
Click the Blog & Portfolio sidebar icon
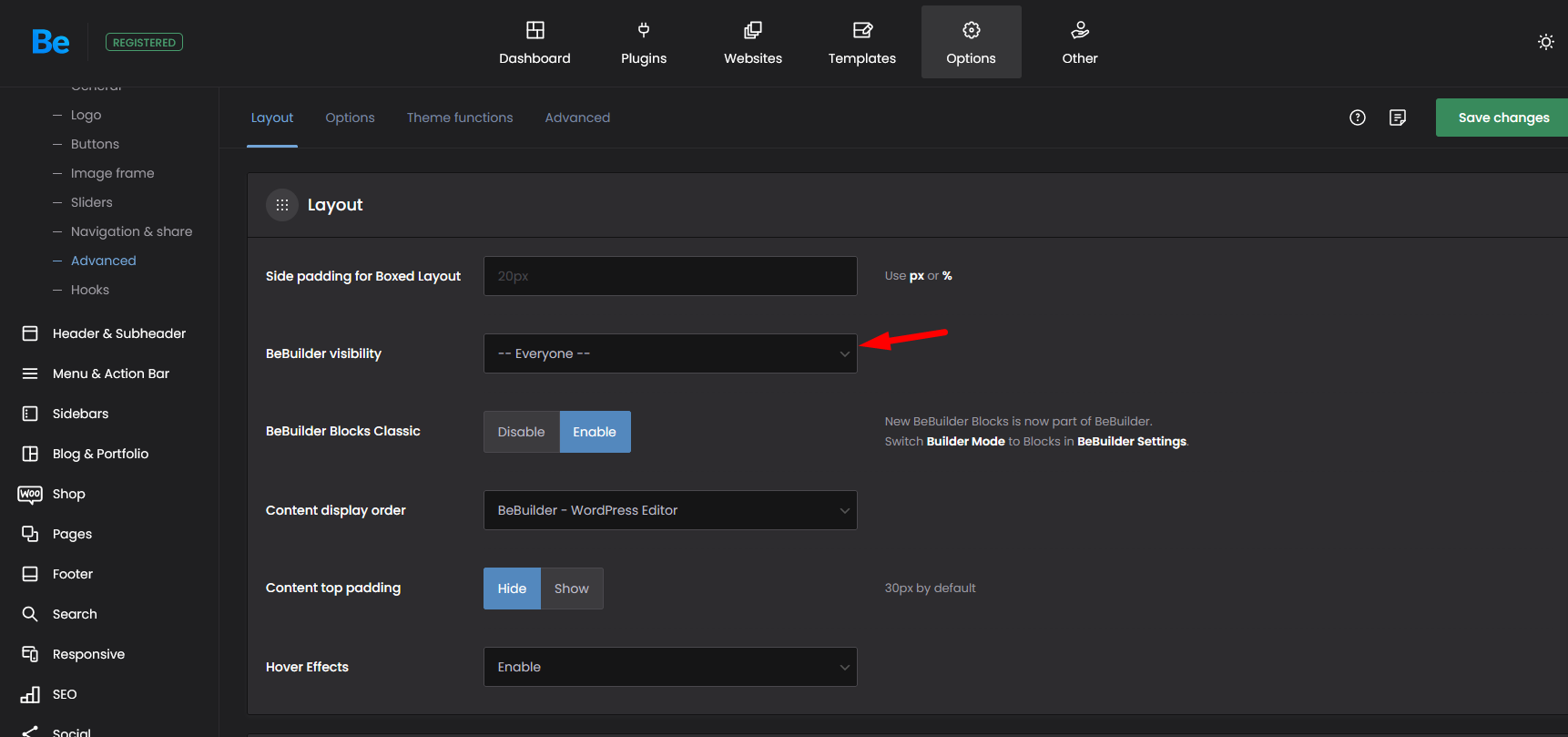point(30,454)
